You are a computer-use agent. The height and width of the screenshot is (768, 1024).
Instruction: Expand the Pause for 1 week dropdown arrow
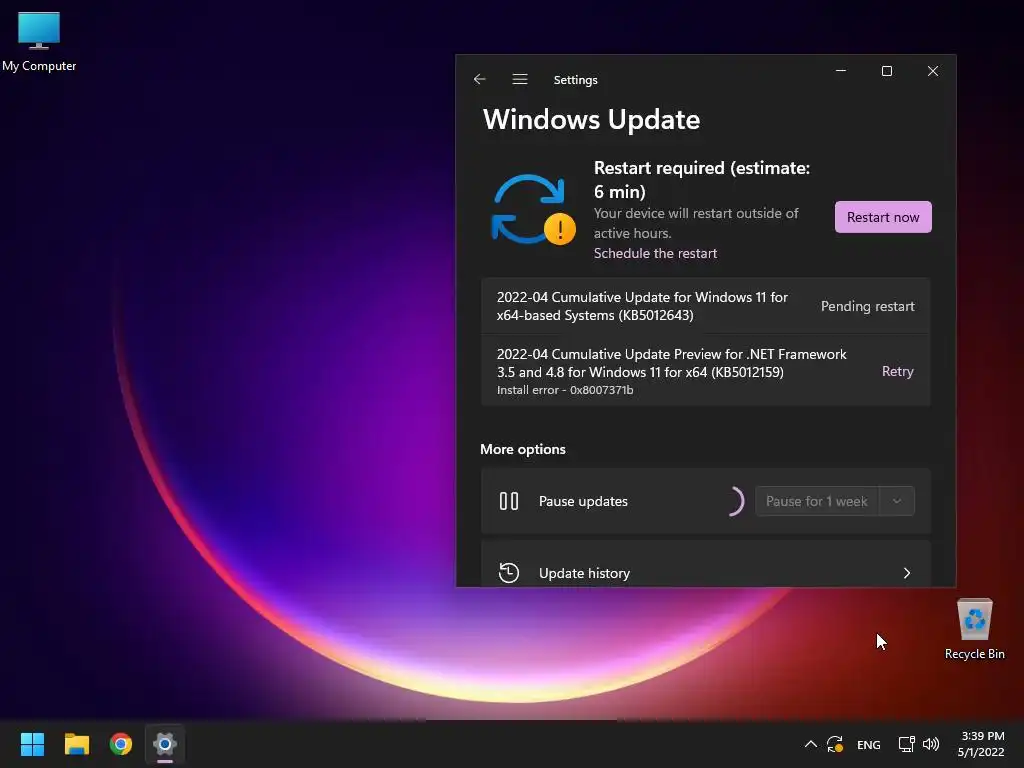pyautogui.click(x=897, y=501)
